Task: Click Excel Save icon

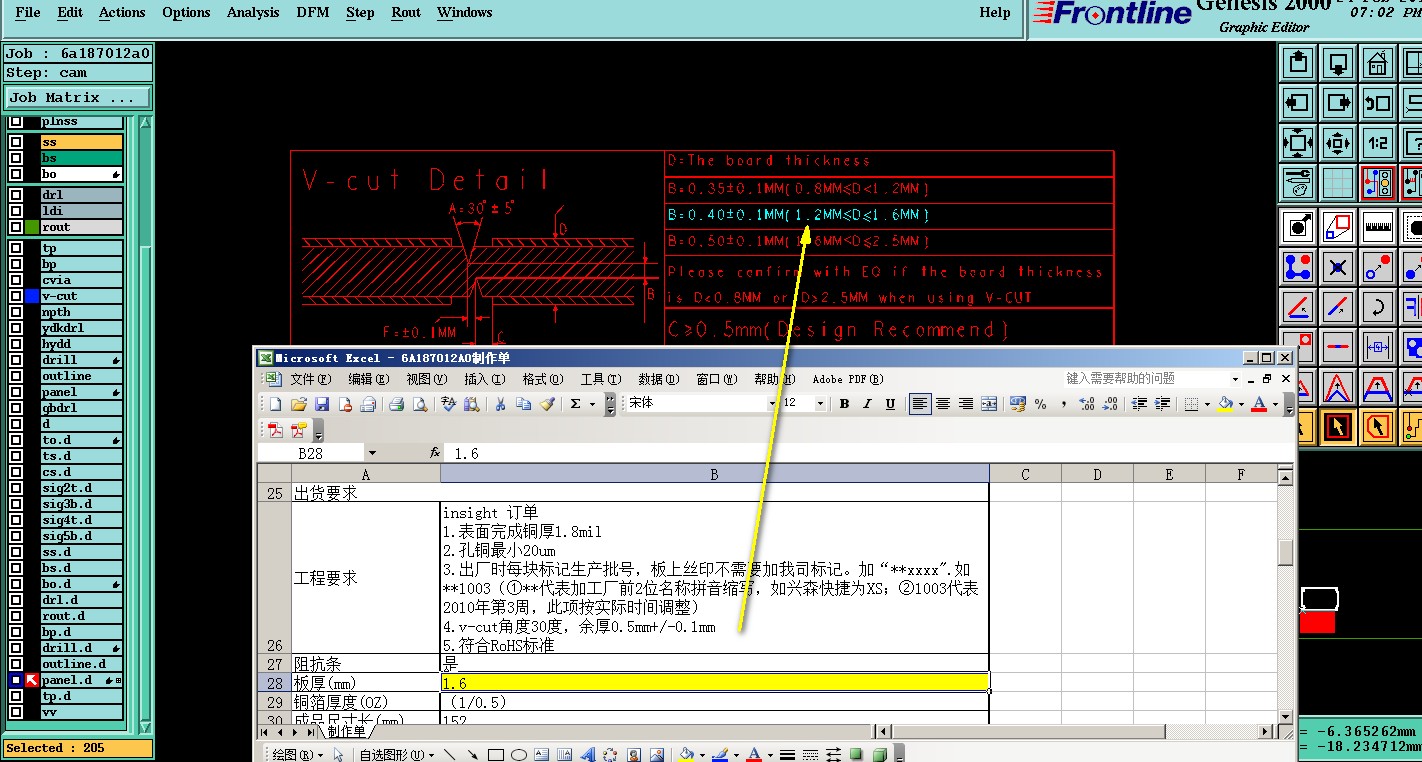Action: [x=322, y=404]
